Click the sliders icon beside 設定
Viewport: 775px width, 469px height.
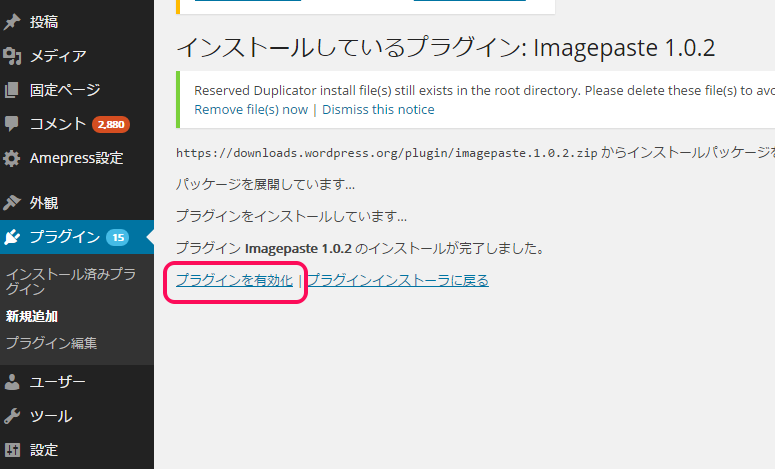(x=12, y=450)
